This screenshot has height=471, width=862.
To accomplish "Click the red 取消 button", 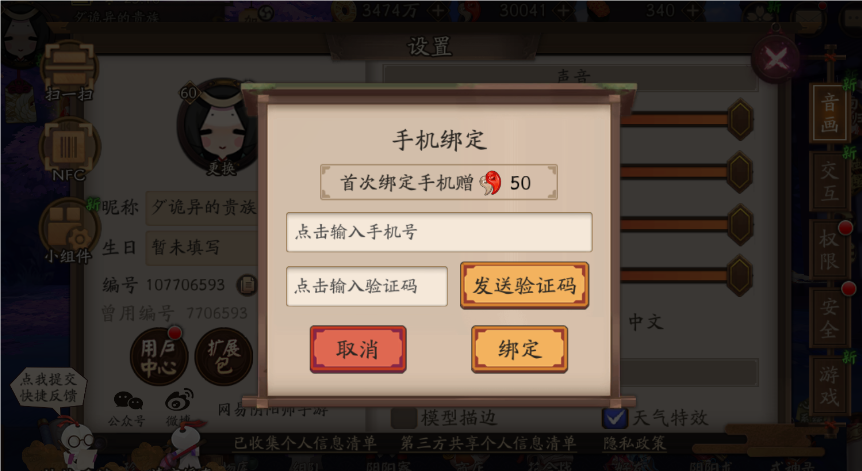I will 358,350.
